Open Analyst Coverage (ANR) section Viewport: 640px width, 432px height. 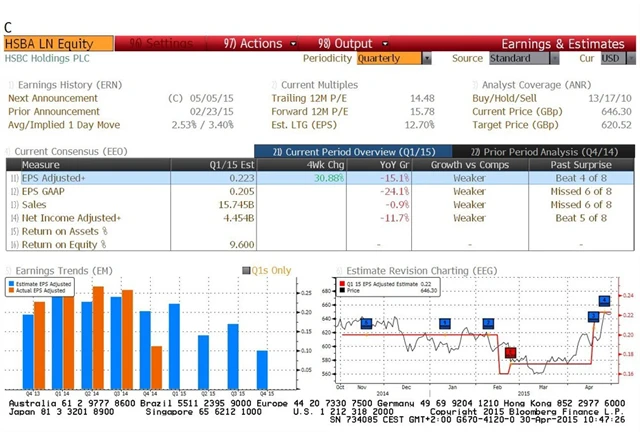click(x=535, y=85)
